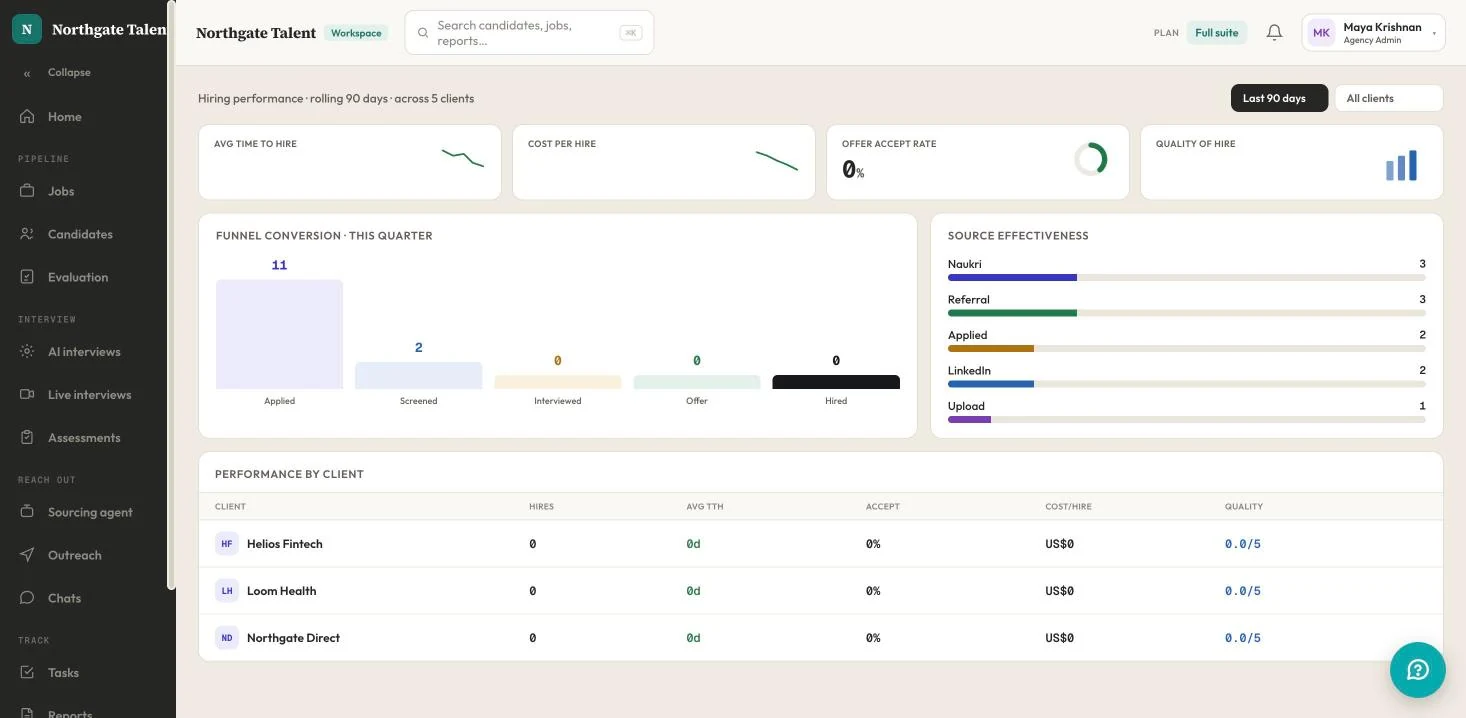The width and height of the screenshot is (1466, 718).
Task: Click the Outreach paper-plane icon
Action: pyautogui.click(x=27, y=555)
